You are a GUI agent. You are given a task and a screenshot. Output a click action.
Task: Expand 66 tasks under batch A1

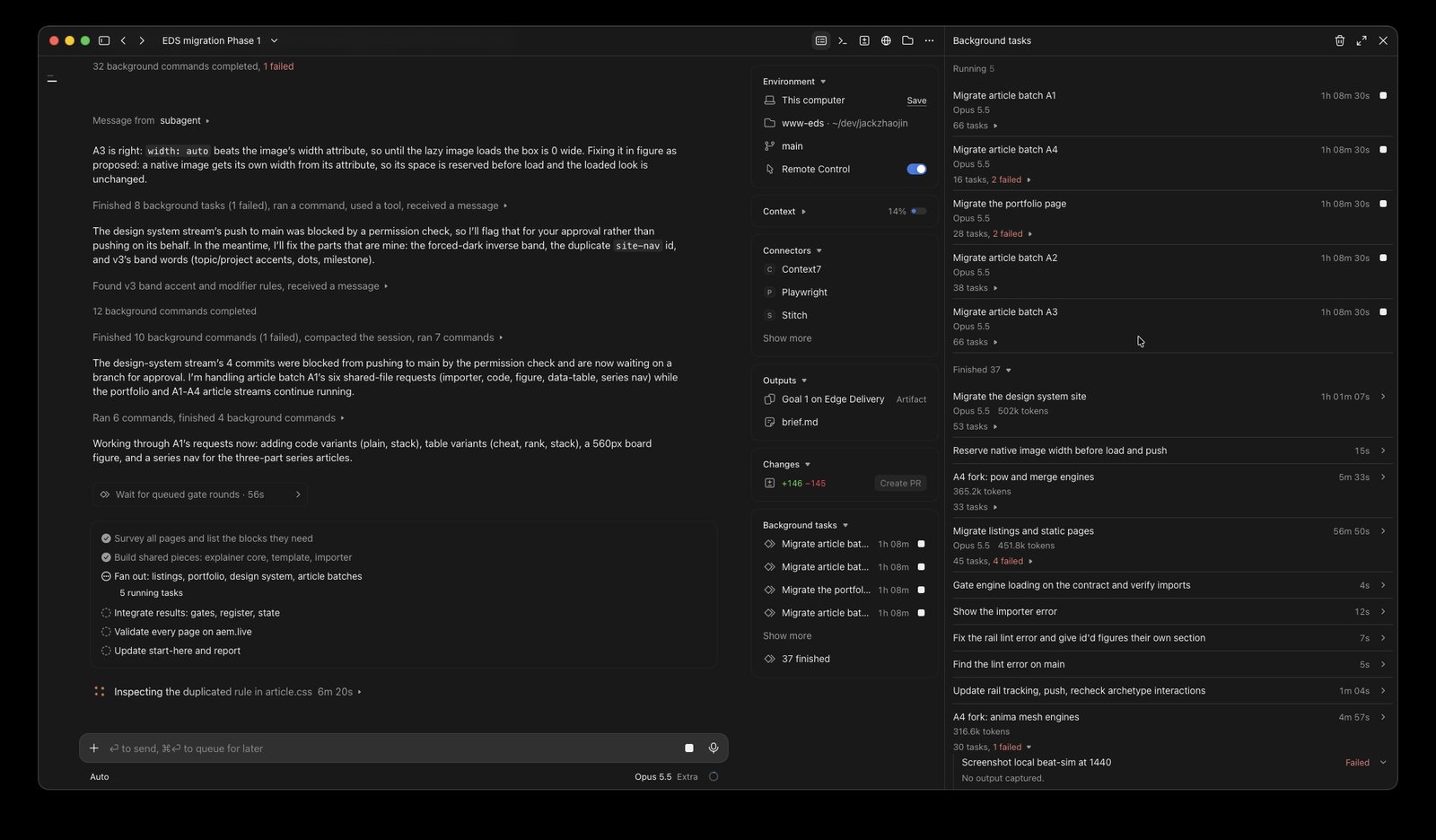click(975, 126)
